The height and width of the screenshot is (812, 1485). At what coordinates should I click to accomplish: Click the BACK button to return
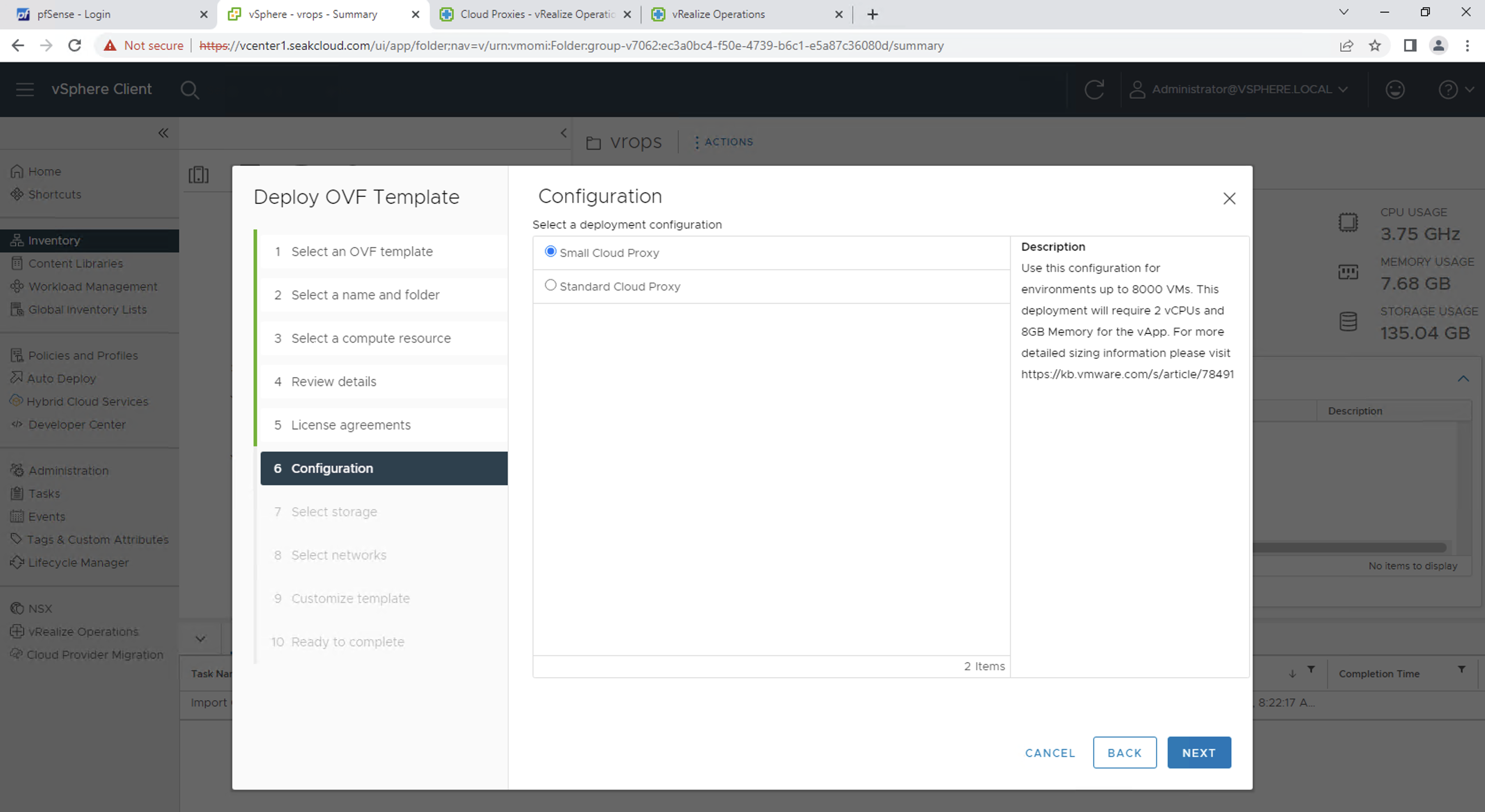click(1124, 752)
